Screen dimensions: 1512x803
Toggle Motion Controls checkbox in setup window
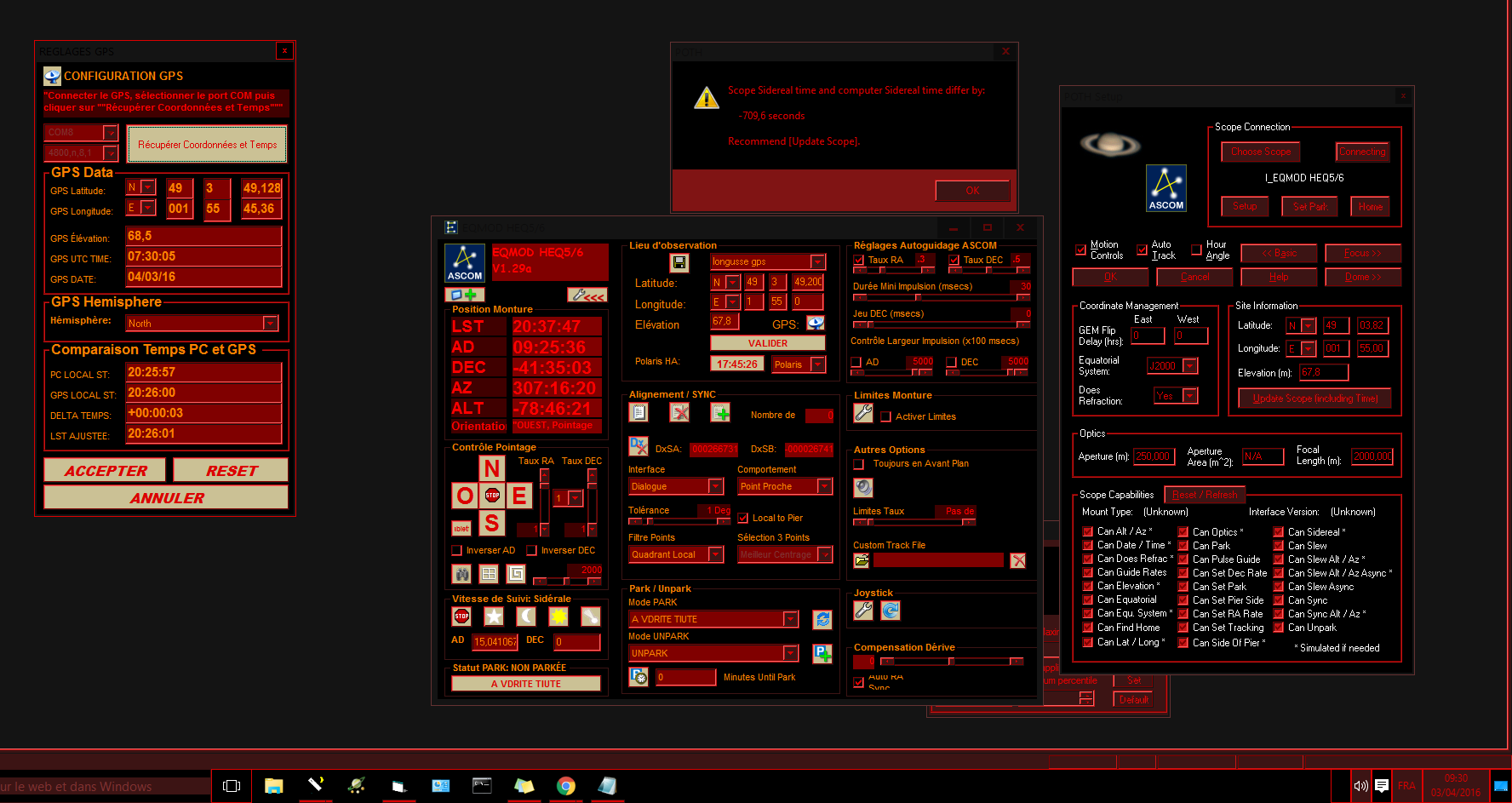point(1081,250)
